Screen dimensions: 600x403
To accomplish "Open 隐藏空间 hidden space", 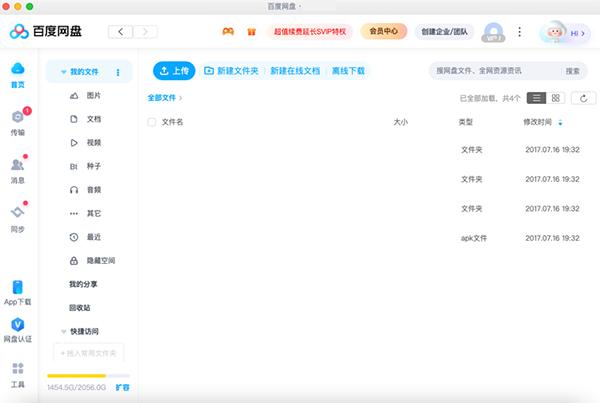I will coord(92,261).
